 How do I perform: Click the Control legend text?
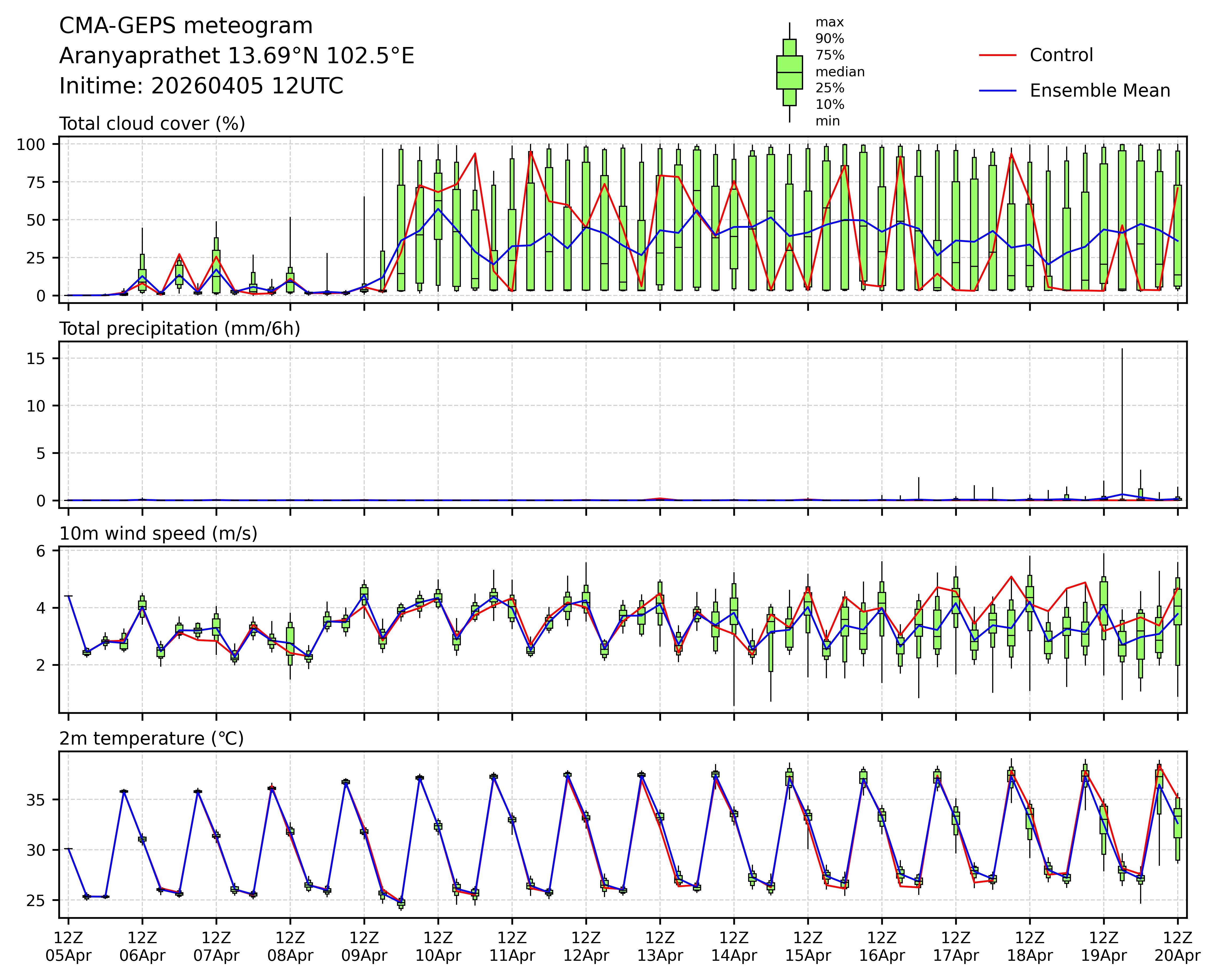click(1061, 55)
